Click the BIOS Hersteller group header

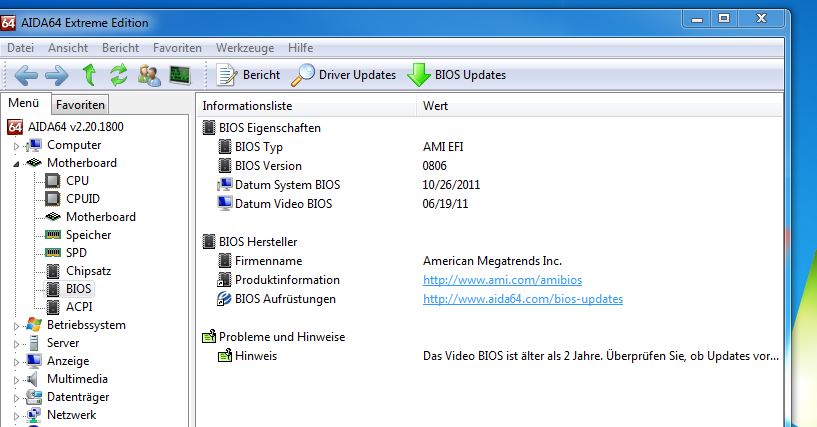[250, 242]
